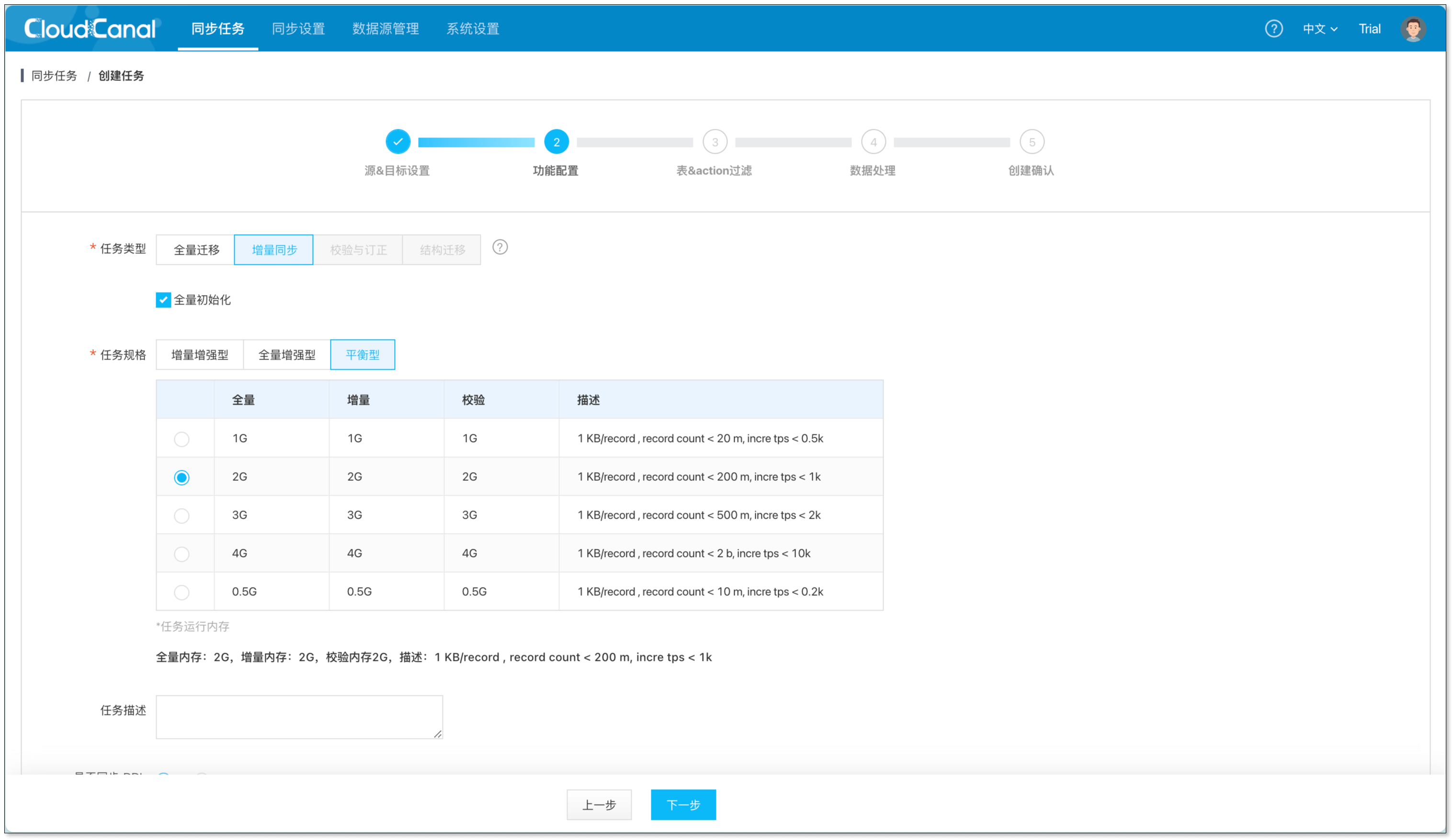The height and width of the screenshot is (840, 1453).
Task: Click step 5 circle 创建确认
Action: (1032, 142)
